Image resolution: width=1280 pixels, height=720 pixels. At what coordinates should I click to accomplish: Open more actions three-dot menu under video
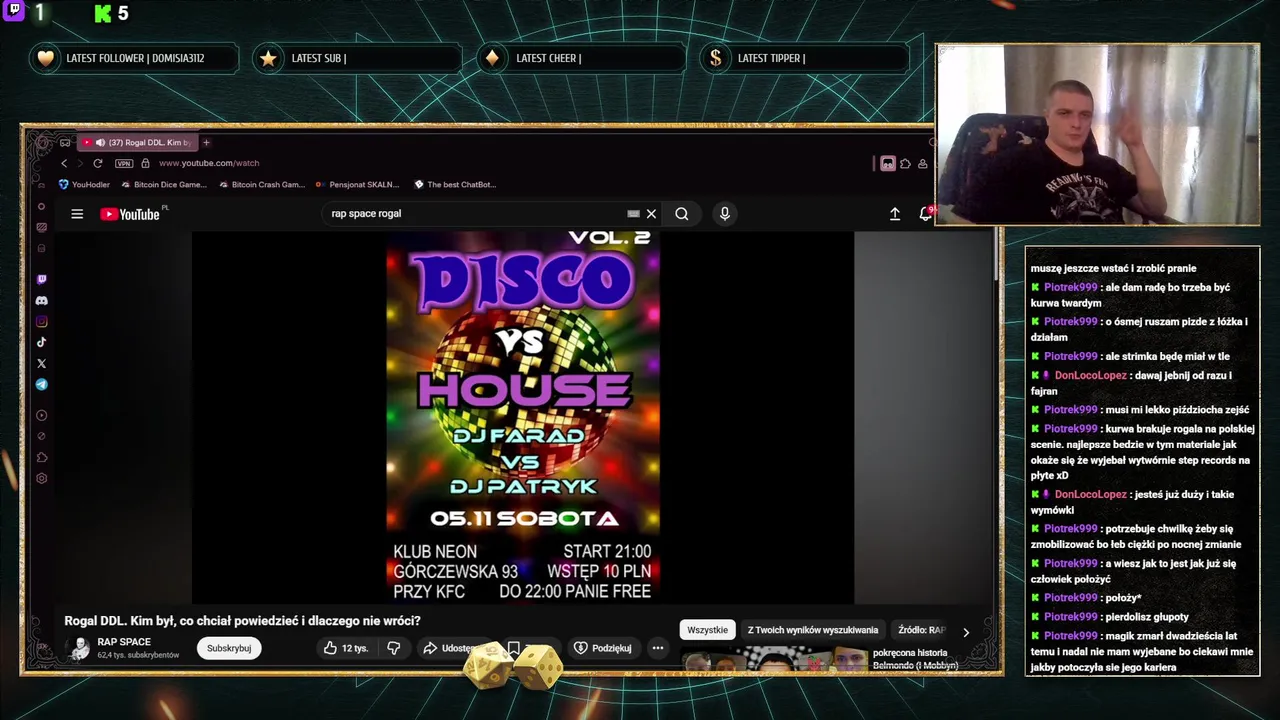(658, 648)
